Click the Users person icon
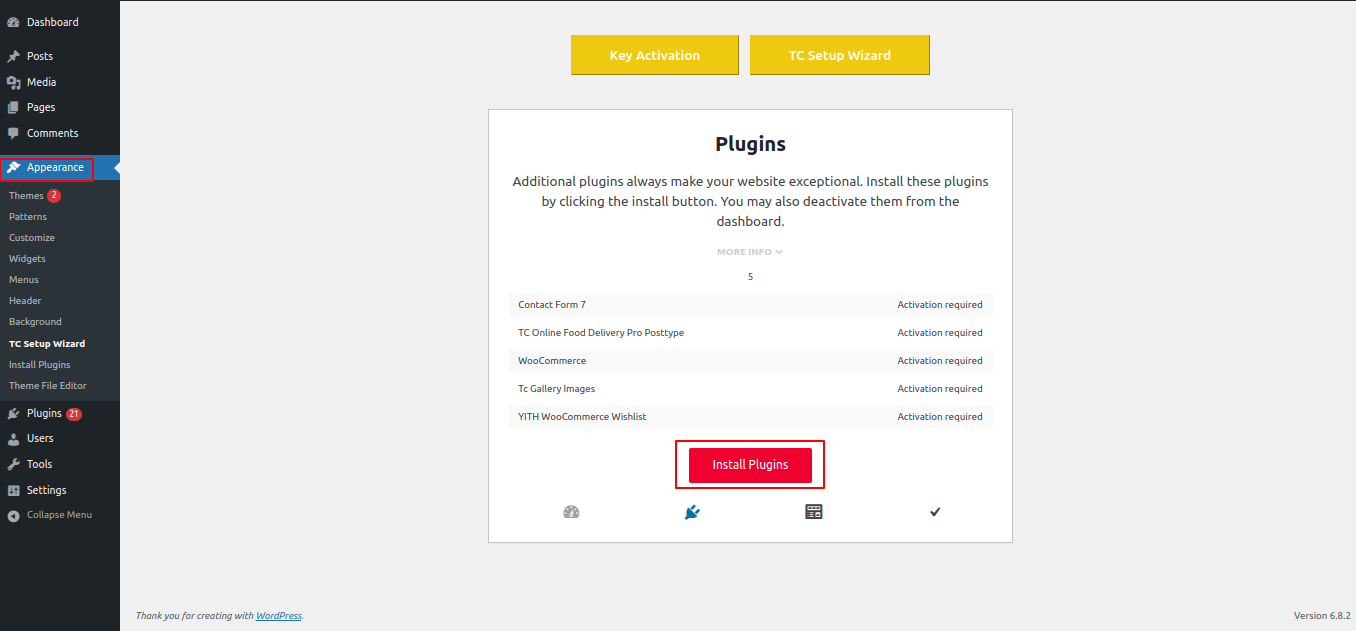The image size is (1356, 631). 13,438
